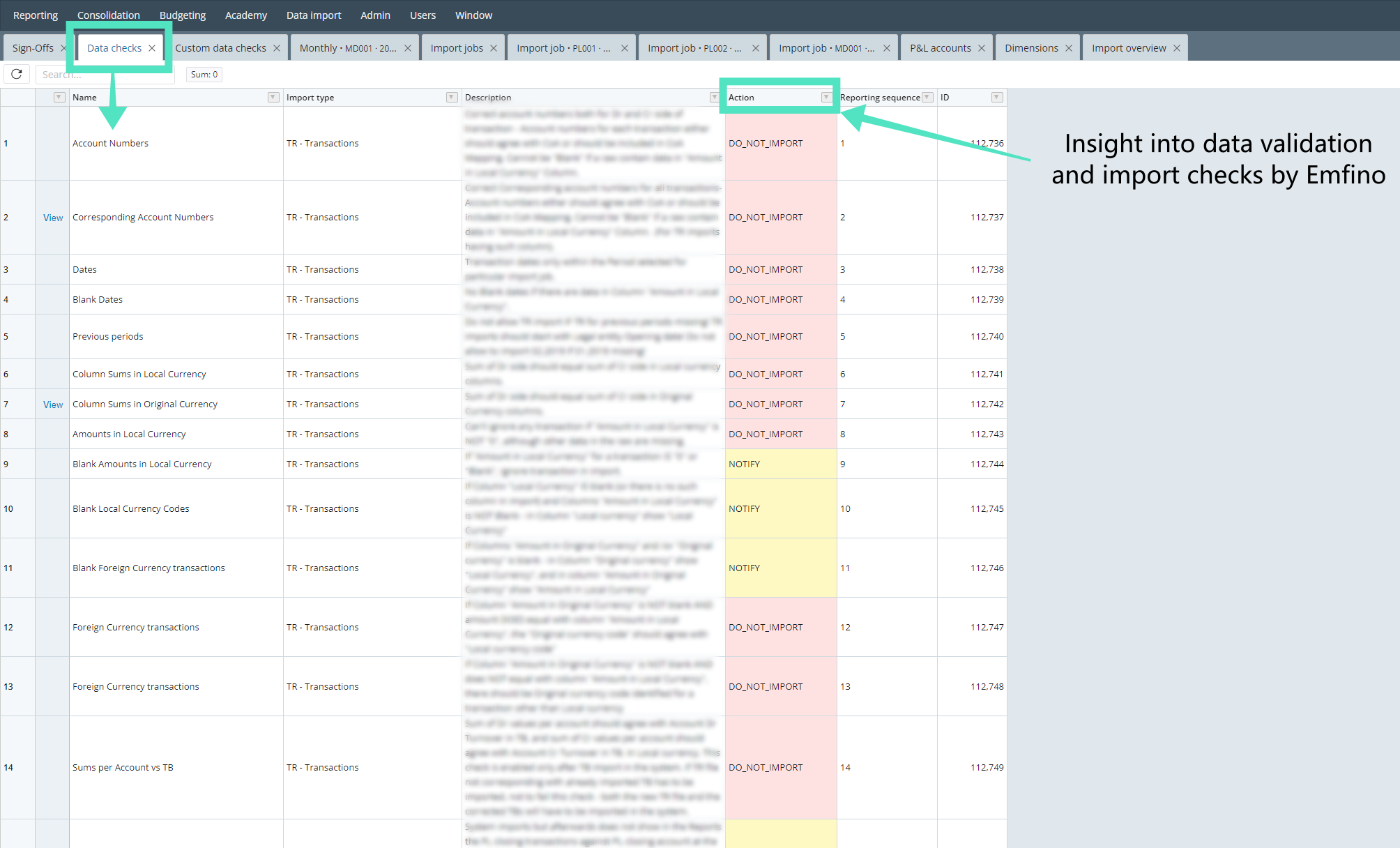Switch to the Dimensions tab
This screenshot has width=1400, height=848.
1031,47
